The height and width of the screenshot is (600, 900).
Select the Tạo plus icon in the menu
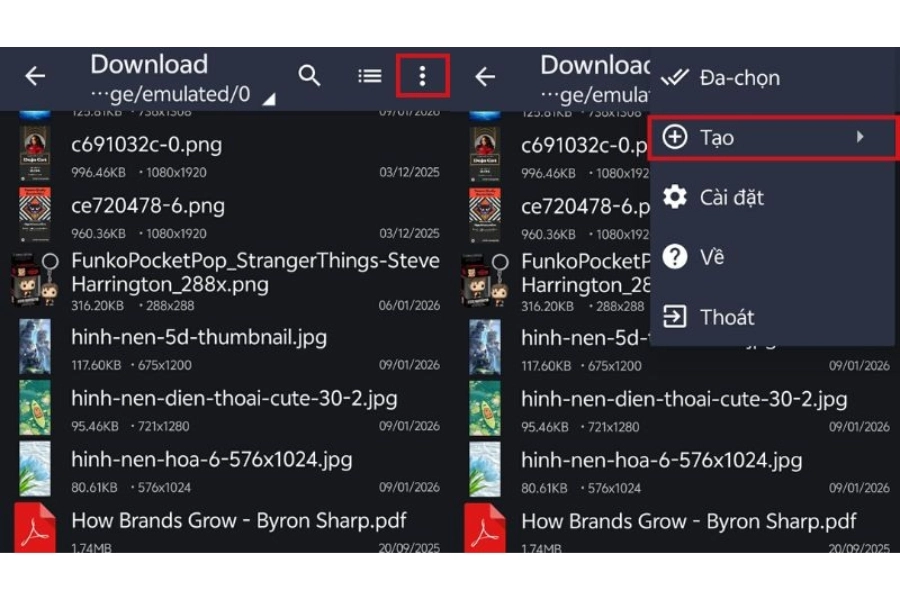678,137
